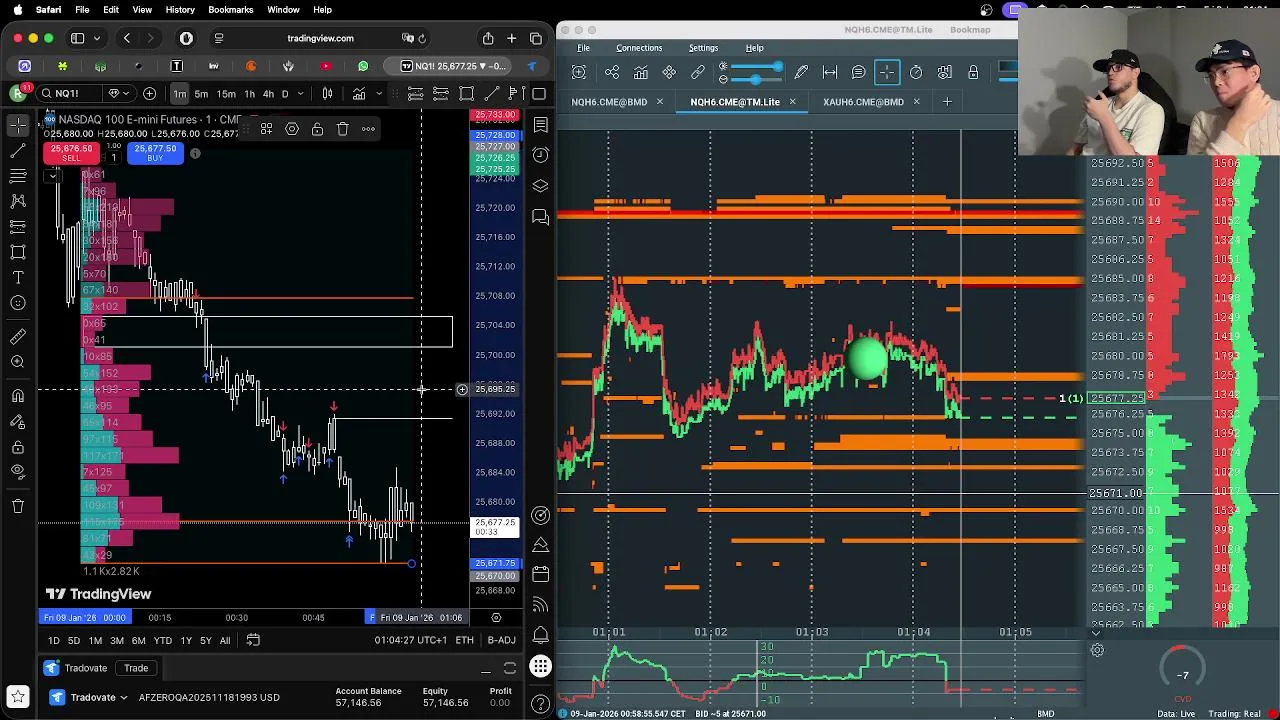This screenshot has width=1280, height=720.
Task: Select the 5m timeframe
Action: click(x=202, y=94)
